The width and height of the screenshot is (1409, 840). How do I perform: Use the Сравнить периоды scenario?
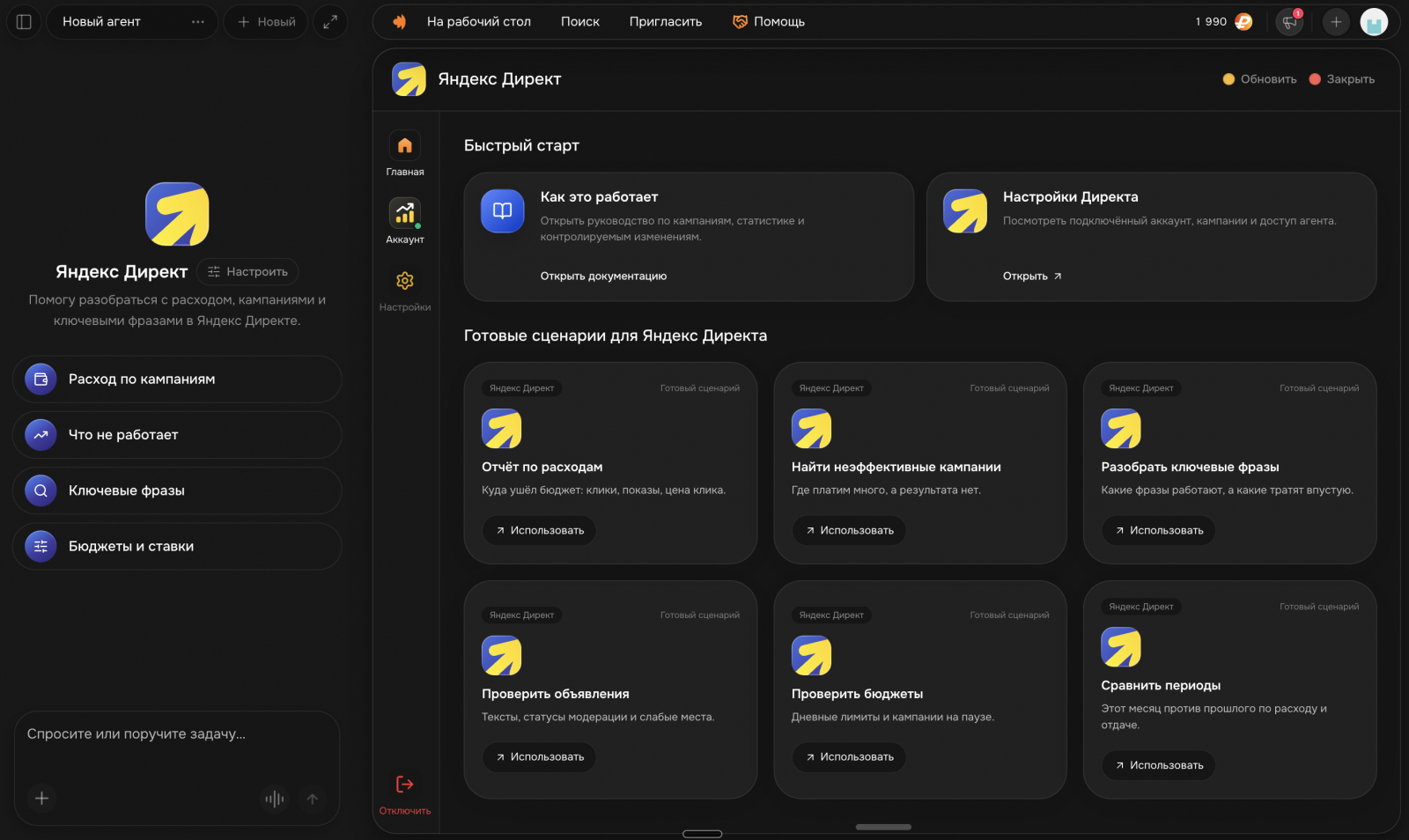coord(1159,765)
